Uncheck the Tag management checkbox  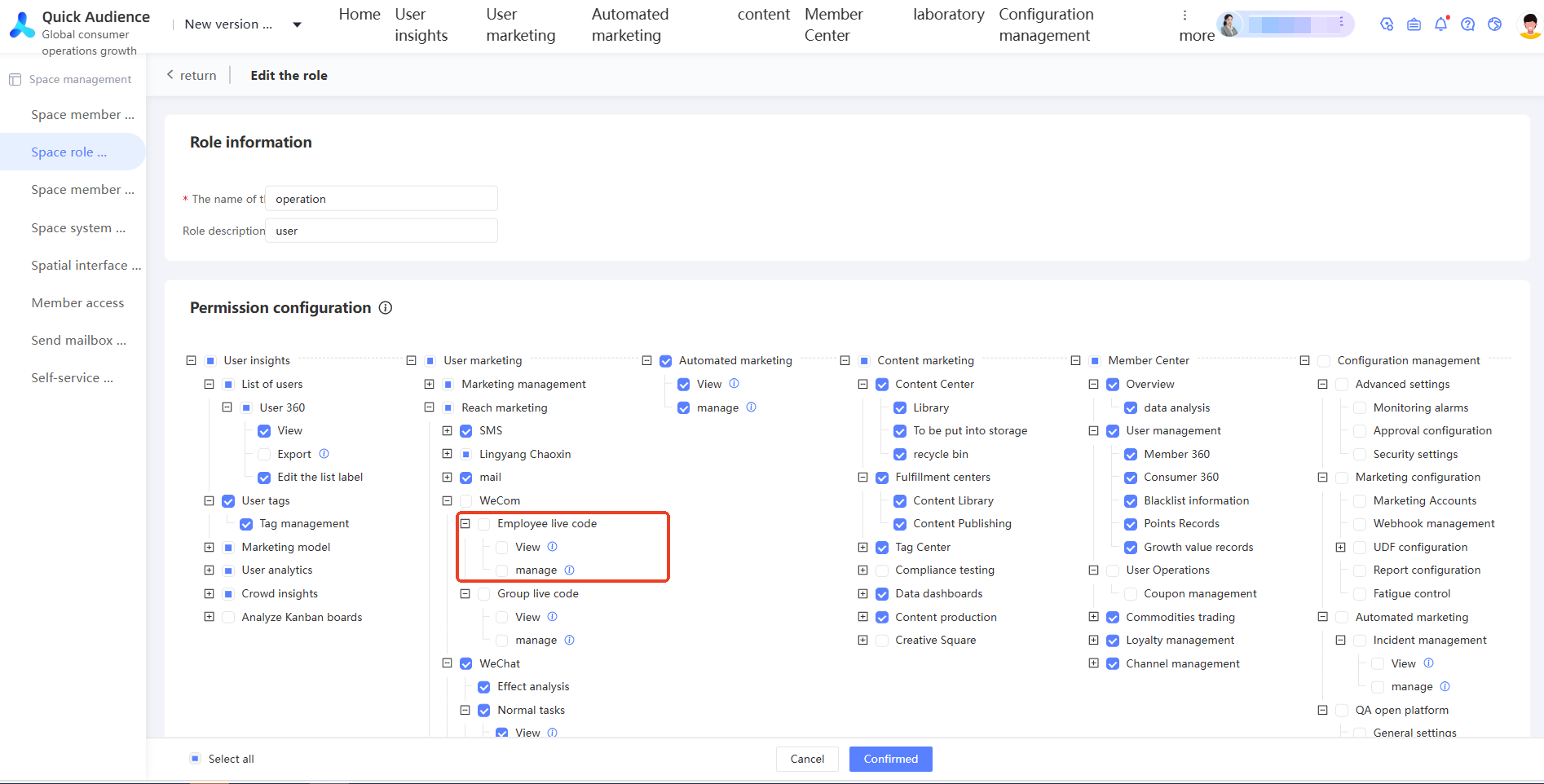coord(246,524)
